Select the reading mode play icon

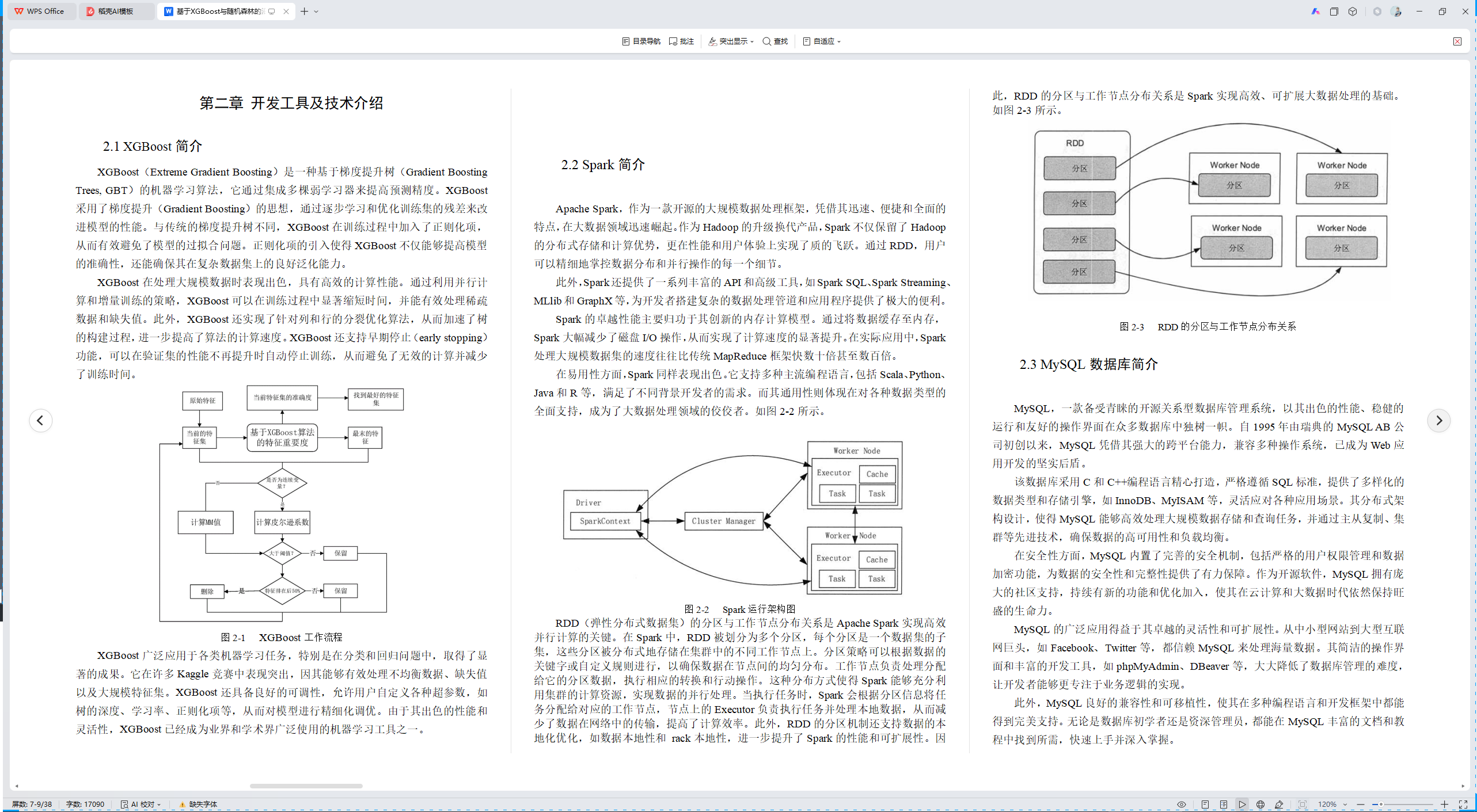pyautogui.click(x=1242, y=805)
